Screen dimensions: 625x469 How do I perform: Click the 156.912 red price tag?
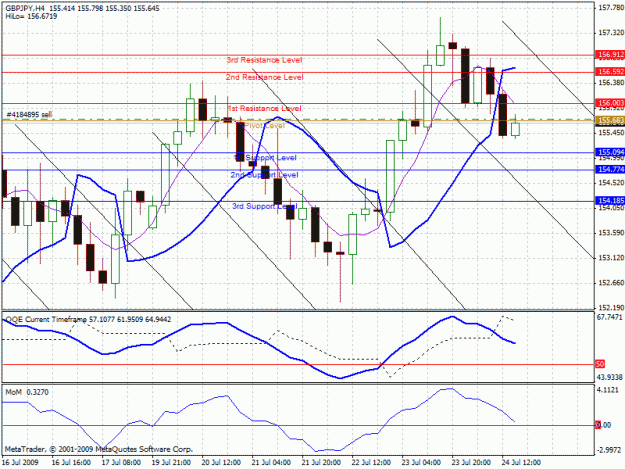pyautogui.click(x=610, y=54)
